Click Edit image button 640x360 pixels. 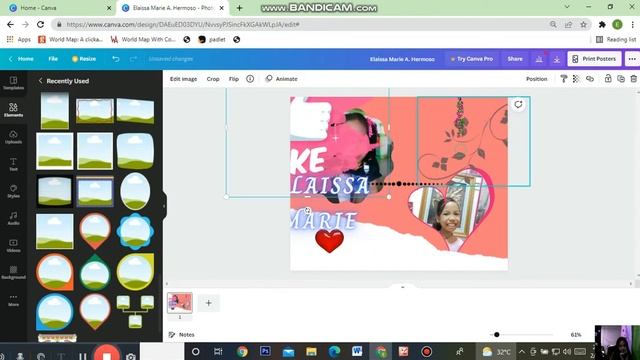[183, 79]
